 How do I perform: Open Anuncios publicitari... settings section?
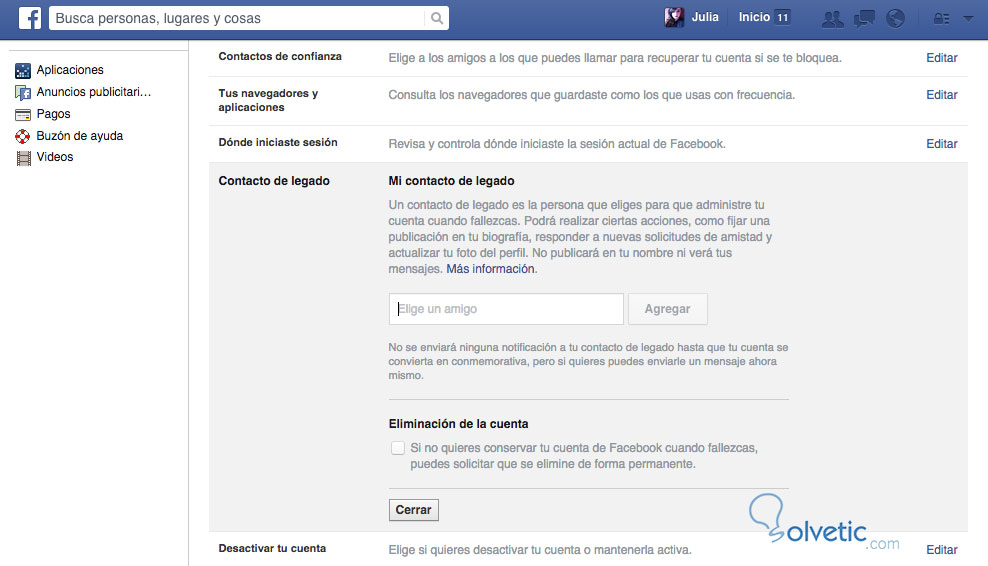[x=93, y=92]
